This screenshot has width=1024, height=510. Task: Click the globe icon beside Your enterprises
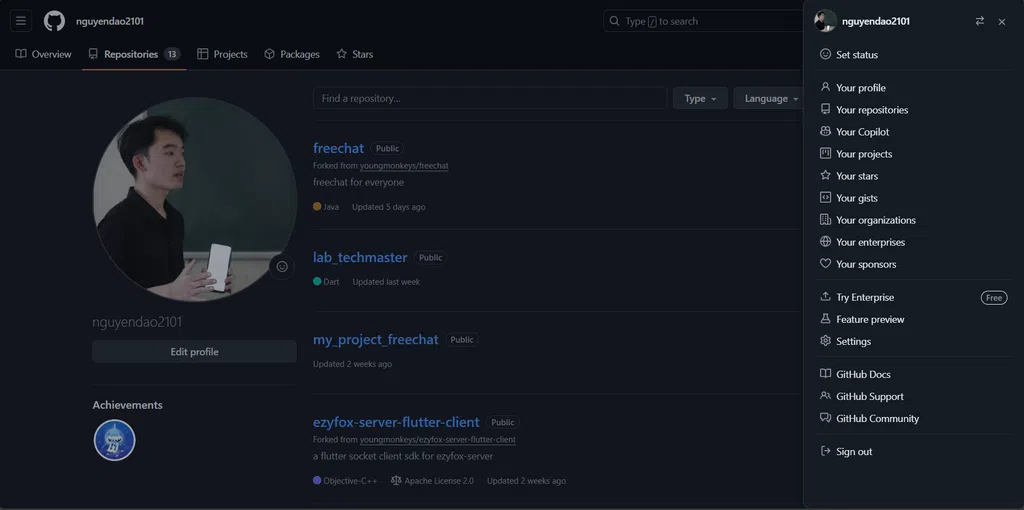[x=825, y=242]
